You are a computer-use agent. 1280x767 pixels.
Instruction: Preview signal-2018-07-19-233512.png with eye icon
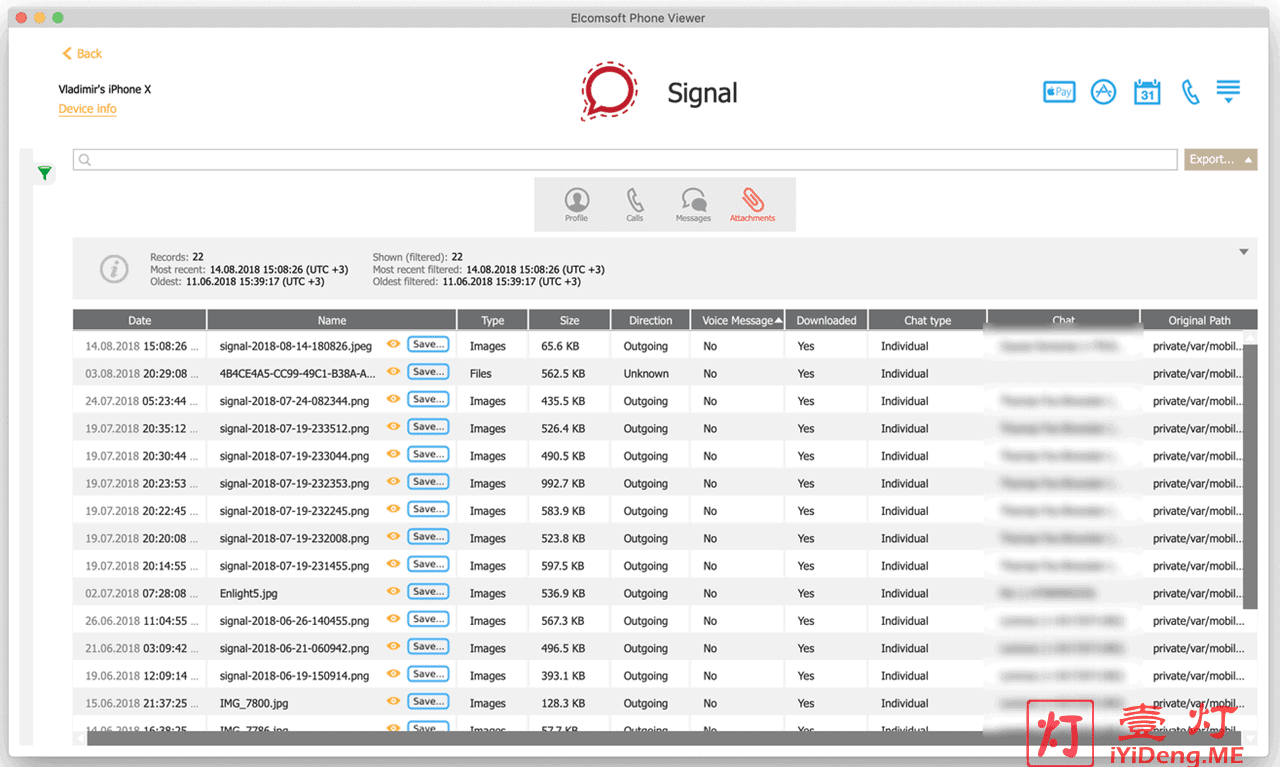pyautogui.click(x=394, y=427)
